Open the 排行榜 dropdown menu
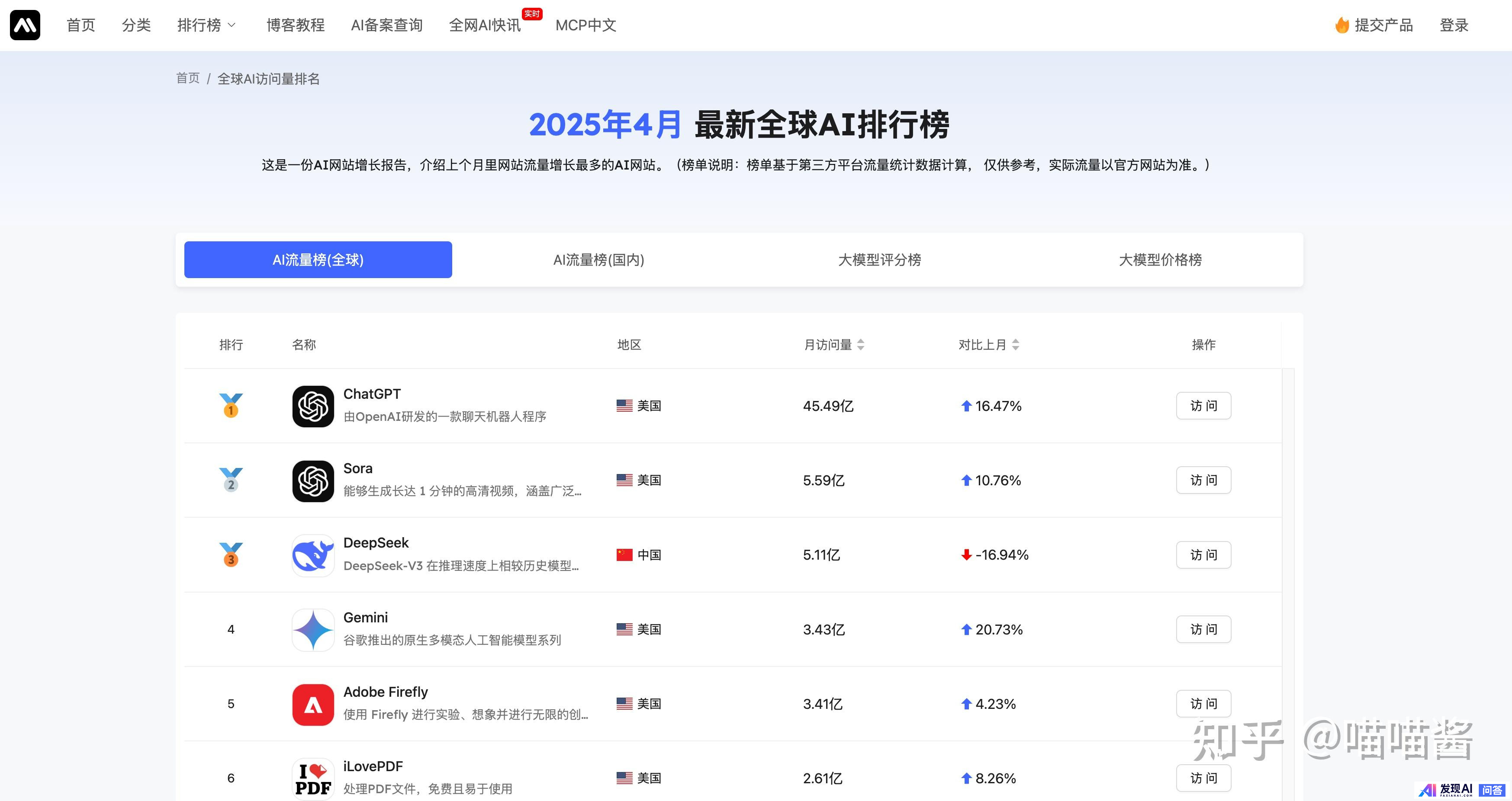 coord(206,25)
